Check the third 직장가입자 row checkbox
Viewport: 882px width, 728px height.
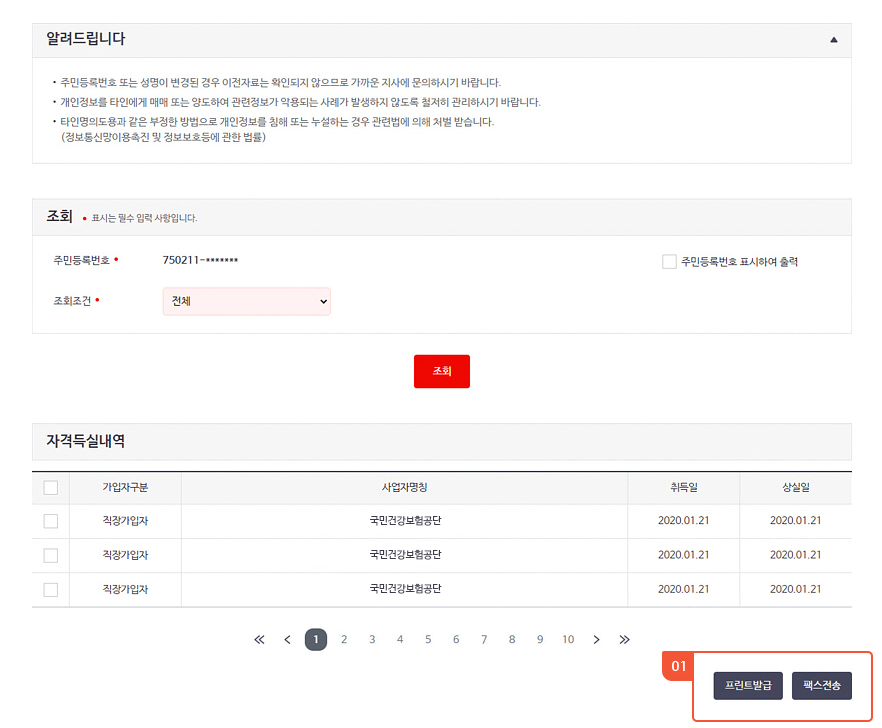[51, 590]
